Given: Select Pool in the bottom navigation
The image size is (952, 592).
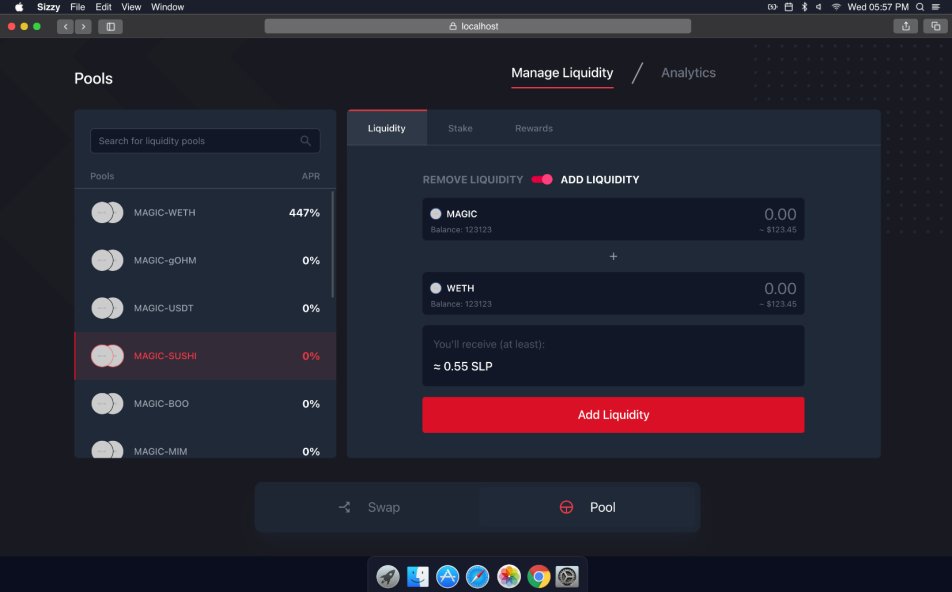Looking at the screenshot, I should coord(588,507).
